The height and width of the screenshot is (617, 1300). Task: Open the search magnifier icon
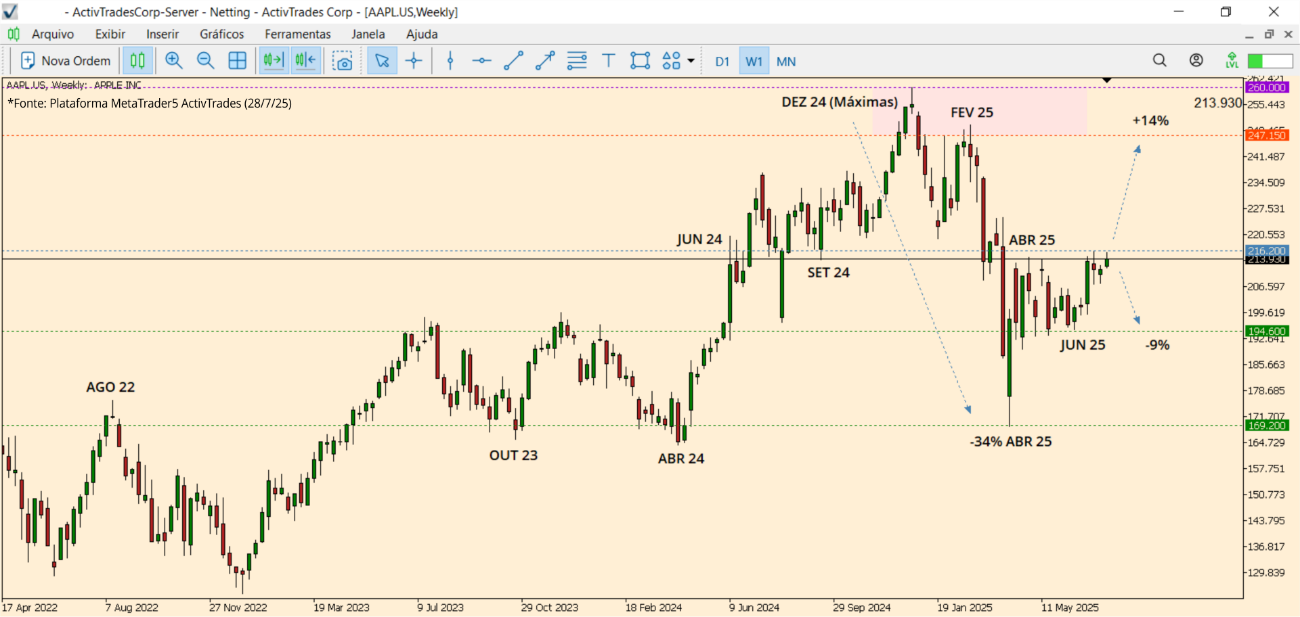coord(1159,60)
